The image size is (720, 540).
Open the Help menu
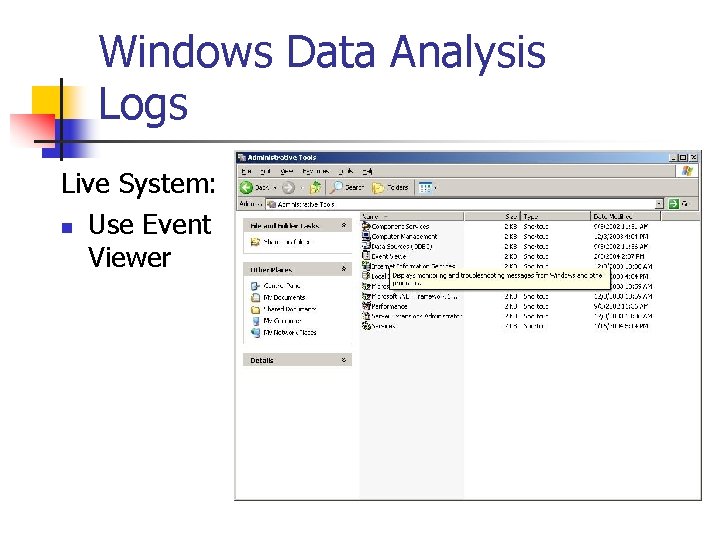click(x=367, y=171)
